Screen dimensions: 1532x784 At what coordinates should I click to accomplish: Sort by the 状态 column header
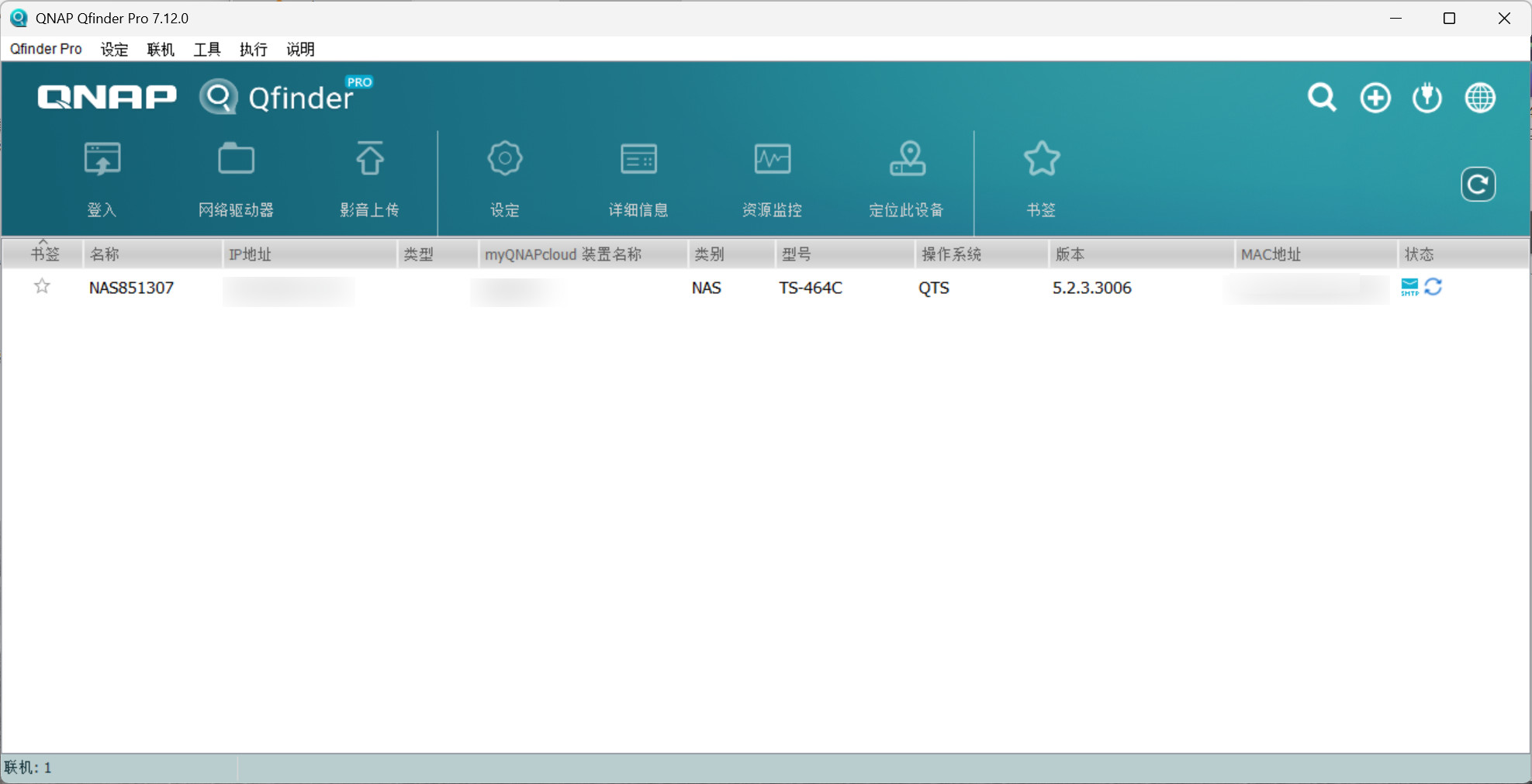(1464, 254)
